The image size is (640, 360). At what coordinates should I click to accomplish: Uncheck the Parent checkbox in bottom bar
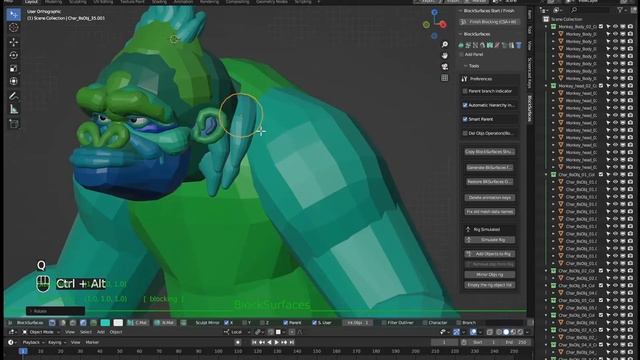[286, 323]
